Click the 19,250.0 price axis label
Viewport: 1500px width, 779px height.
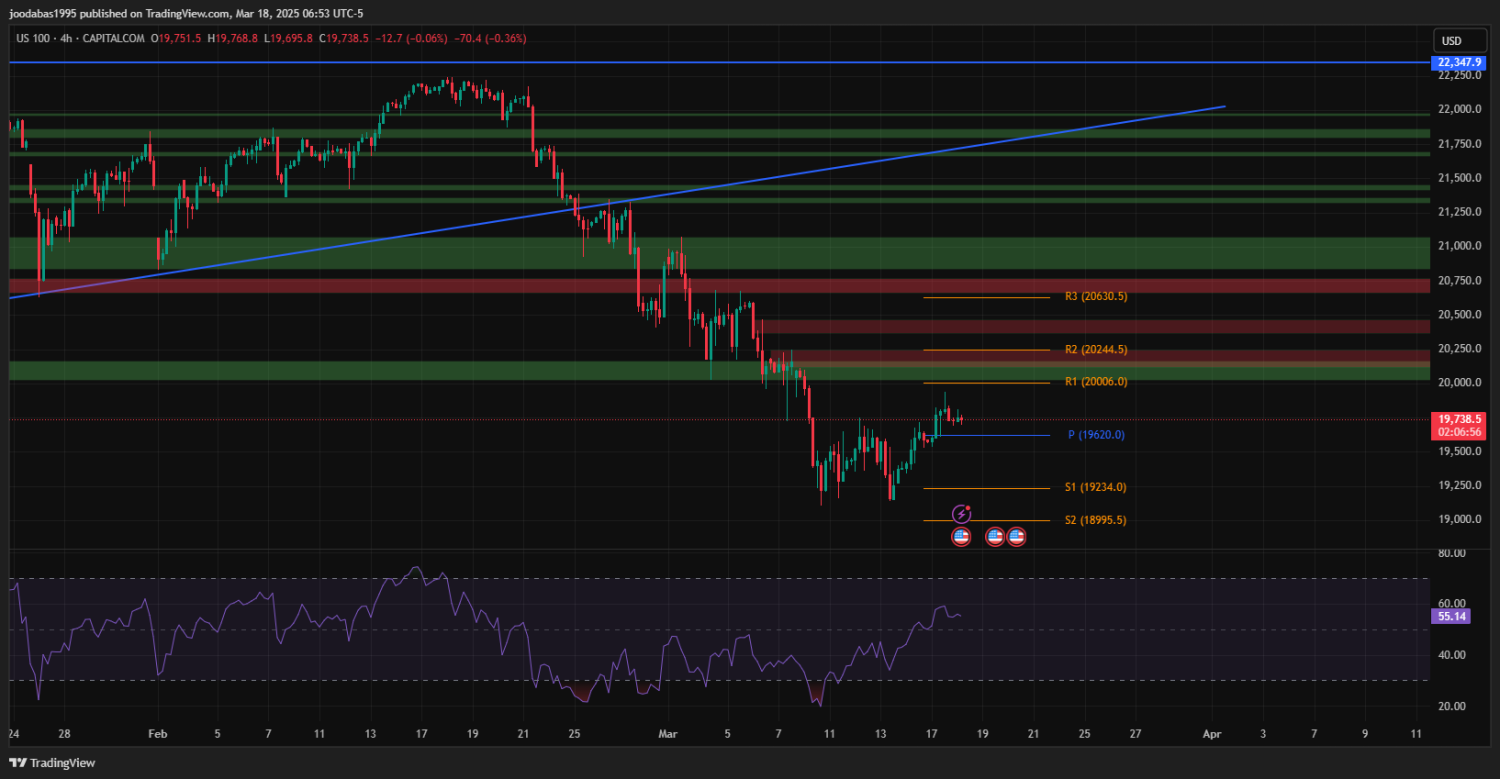1458,485
